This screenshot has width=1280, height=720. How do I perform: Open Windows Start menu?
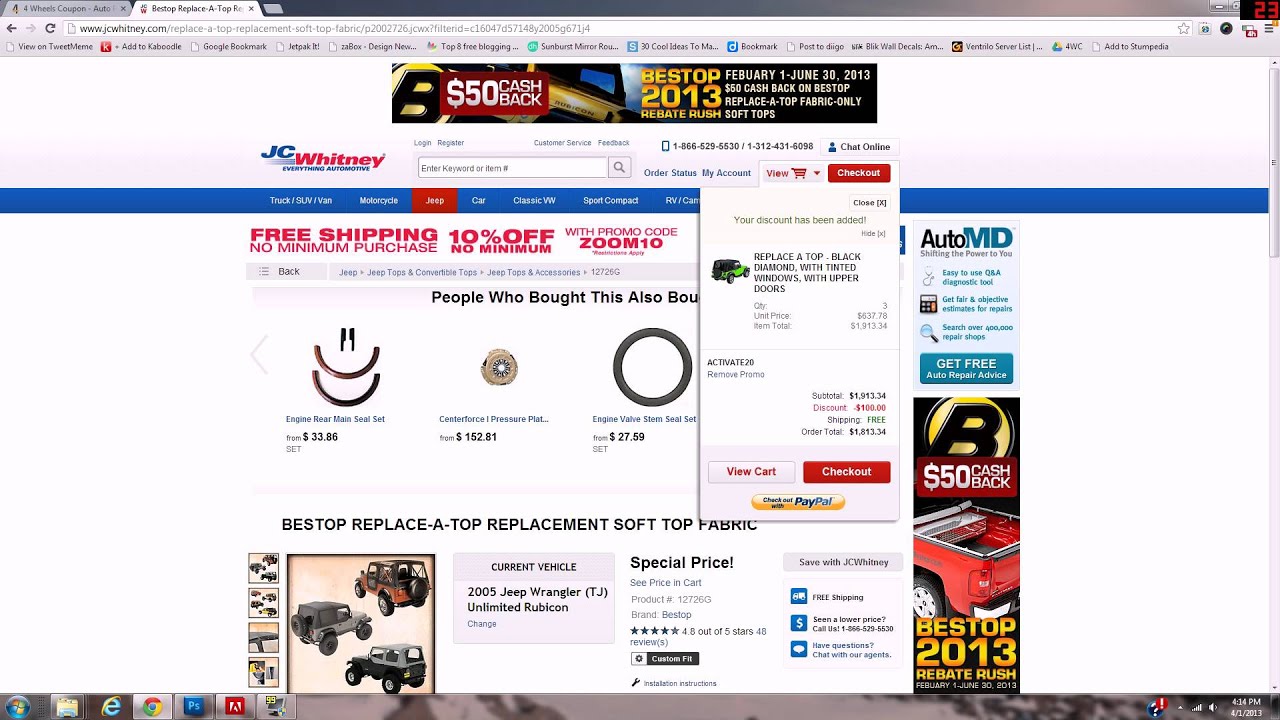[20, 706]
